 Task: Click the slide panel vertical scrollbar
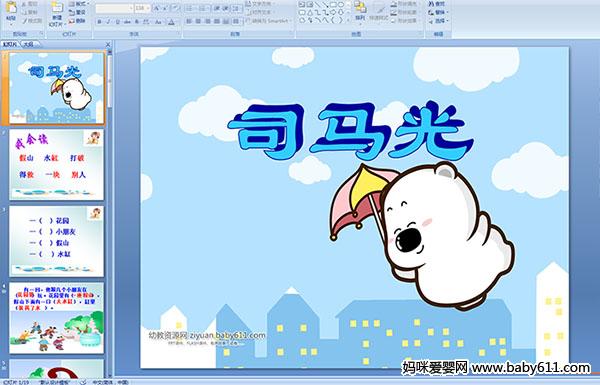point(109,212)
